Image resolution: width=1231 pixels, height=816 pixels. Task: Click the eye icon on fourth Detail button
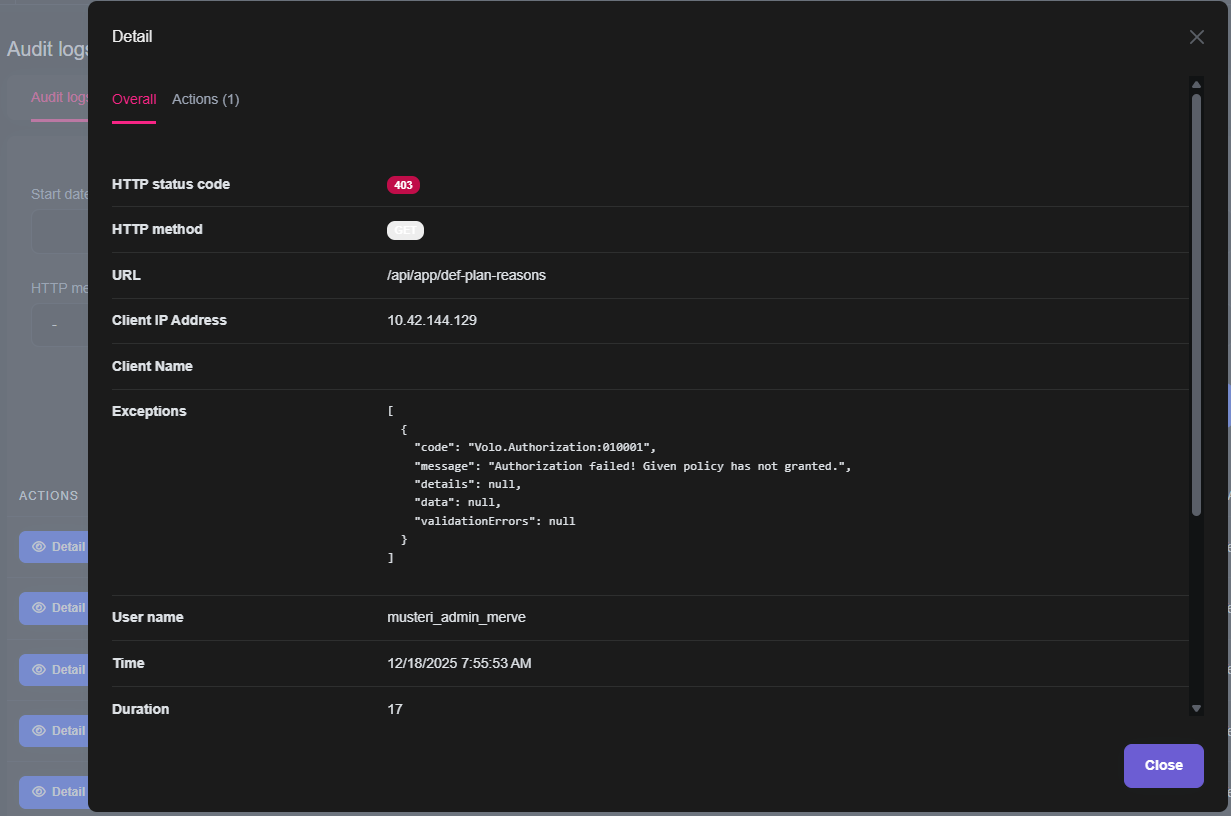pos(39,731)
